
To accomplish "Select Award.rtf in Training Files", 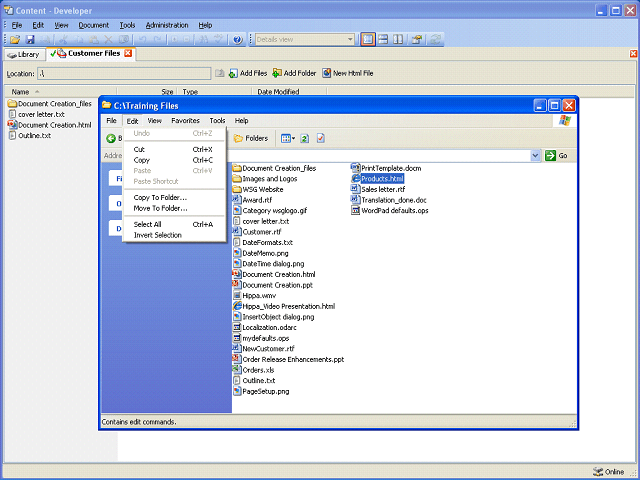I will point(253,200).
